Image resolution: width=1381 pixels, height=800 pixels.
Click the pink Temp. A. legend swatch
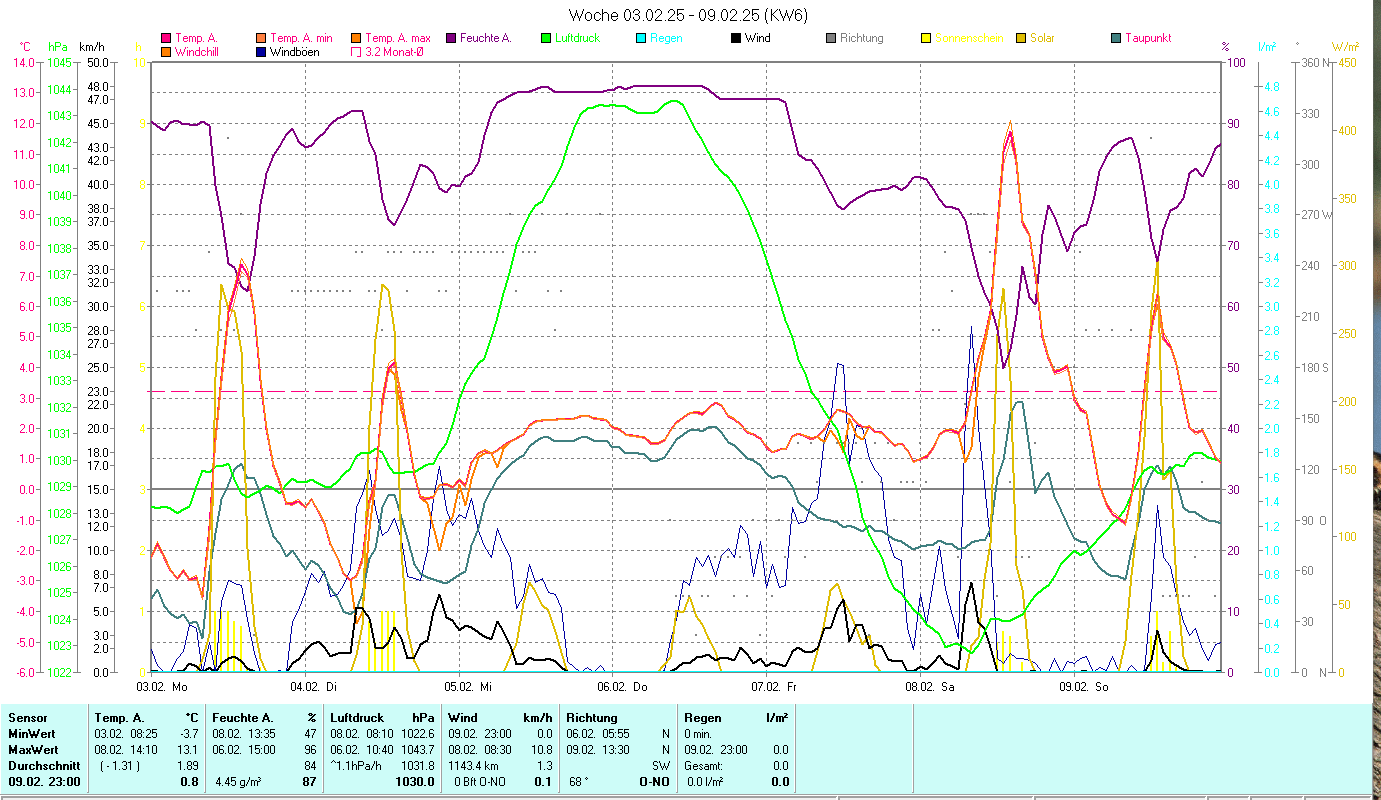click(x=166, y=38)
